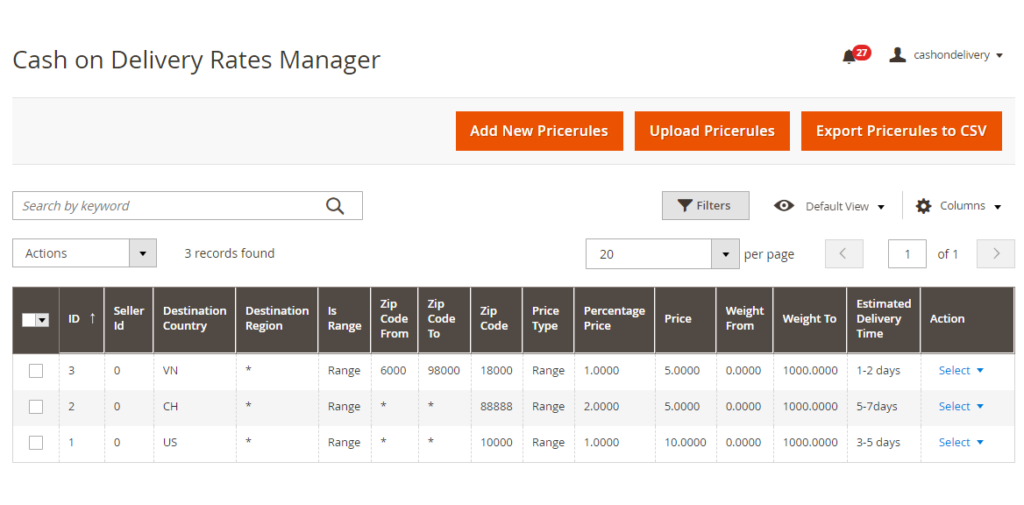Click Export Pricerules to CSV
Viewport: 1024px width, 505px height.
901,131
